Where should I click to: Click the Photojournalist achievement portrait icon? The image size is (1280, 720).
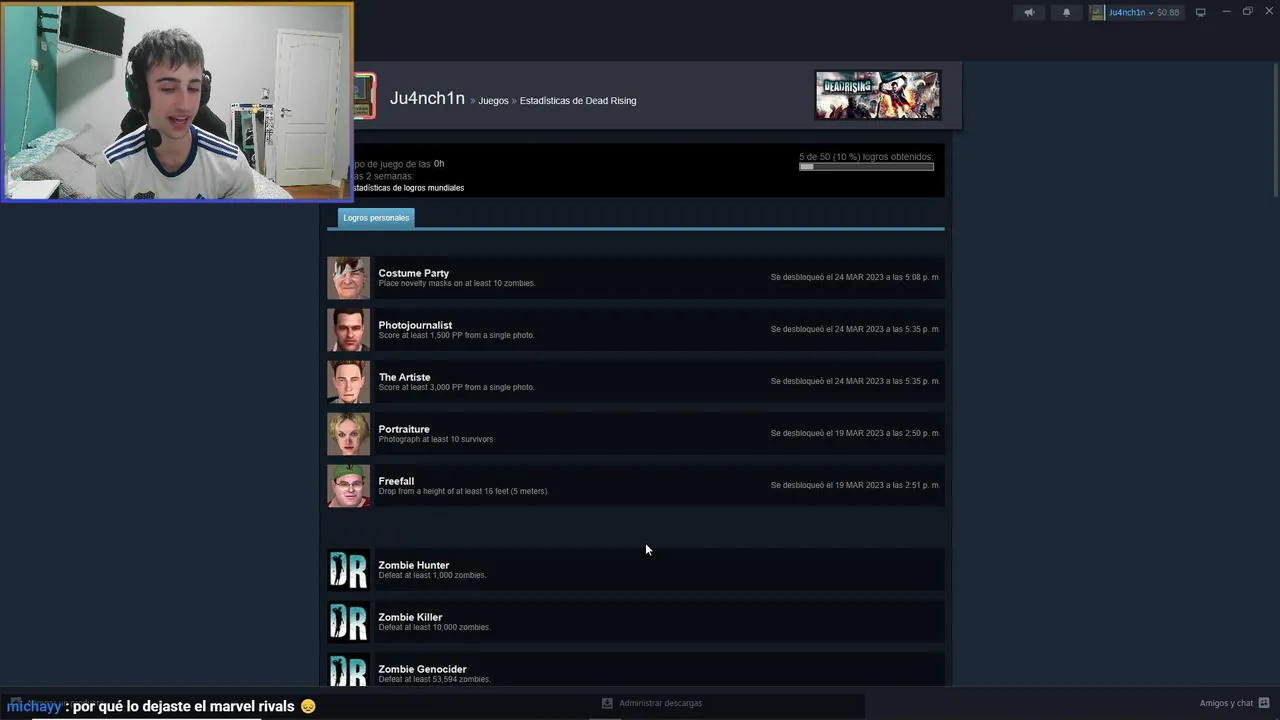348,330
